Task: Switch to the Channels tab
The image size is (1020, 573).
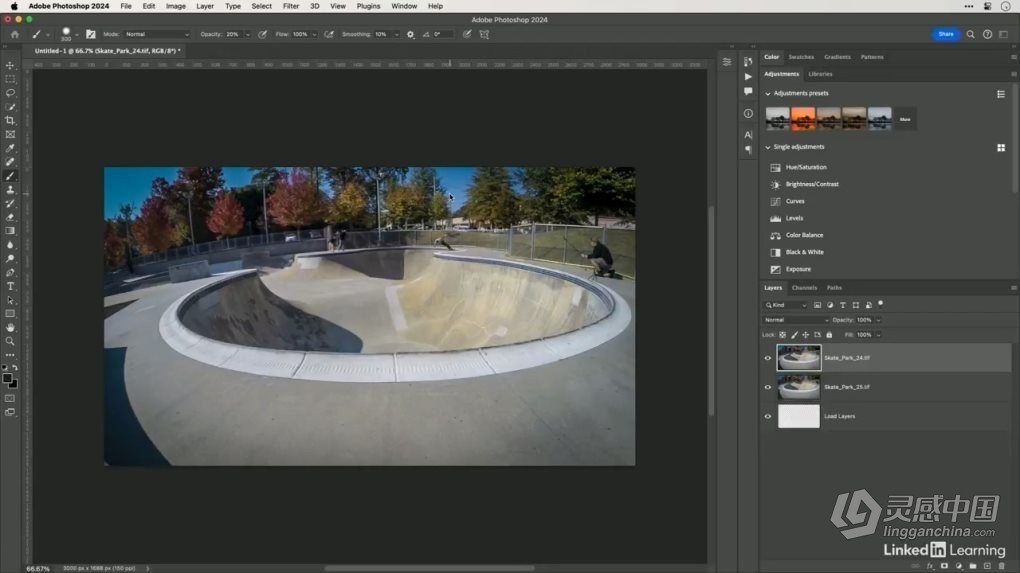Action: pyautogui.click(x=804, y=287)
